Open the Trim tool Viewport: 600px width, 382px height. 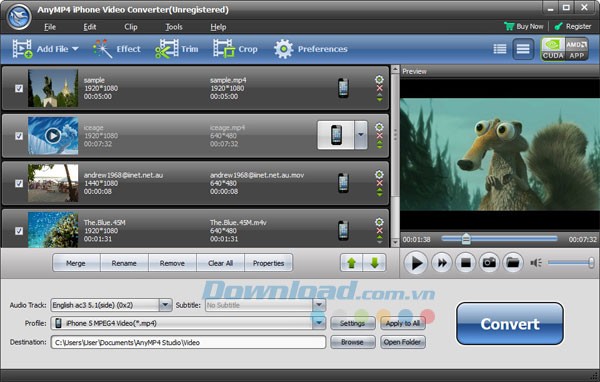[x=177, y=49]
